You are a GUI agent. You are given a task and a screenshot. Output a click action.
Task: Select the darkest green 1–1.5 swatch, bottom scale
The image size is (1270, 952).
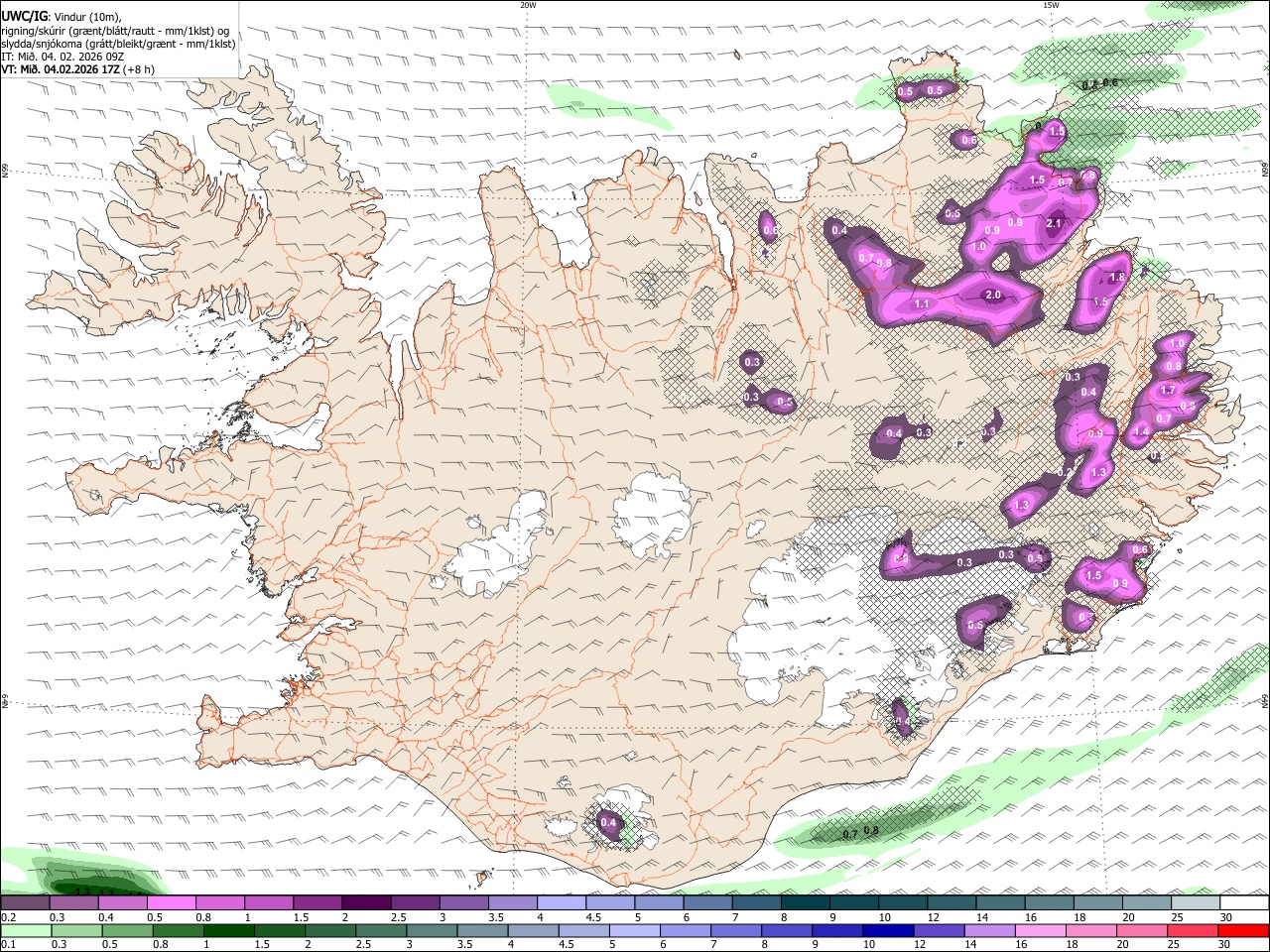pyautogui.click(x=227, y=931)
